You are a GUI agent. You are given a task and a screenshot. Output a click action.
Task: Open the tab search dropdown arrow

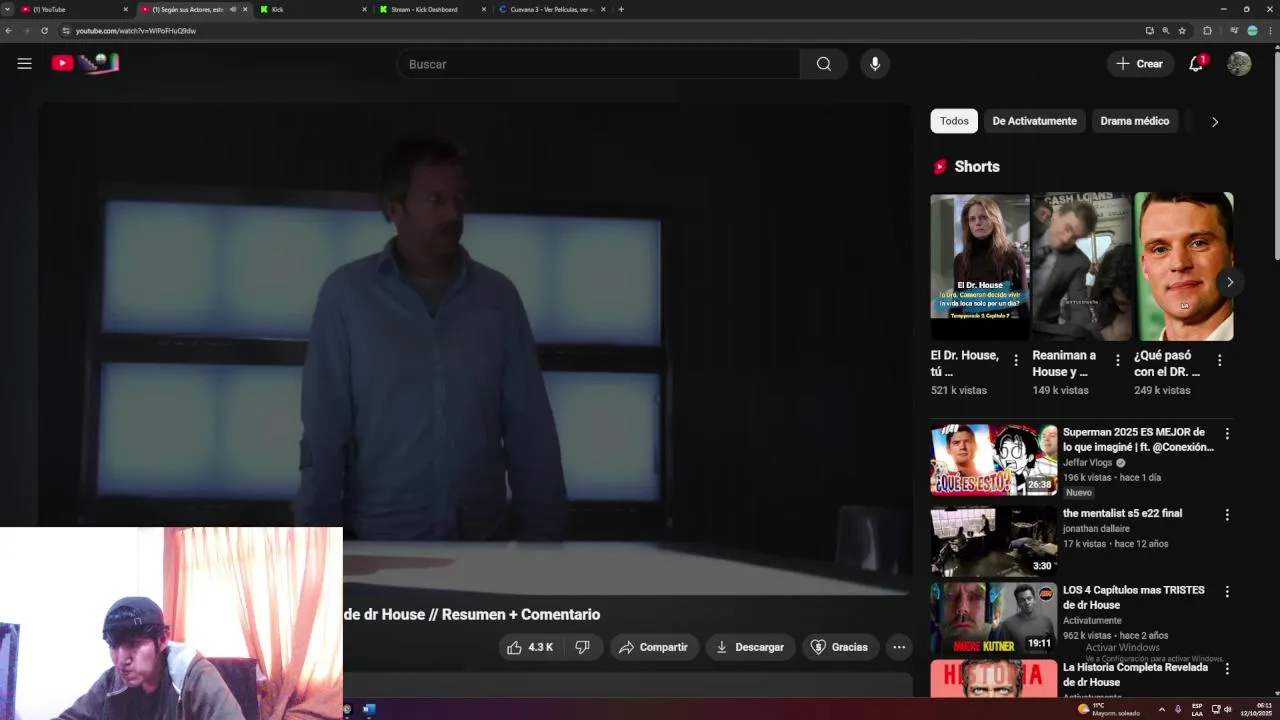point(7,9)
